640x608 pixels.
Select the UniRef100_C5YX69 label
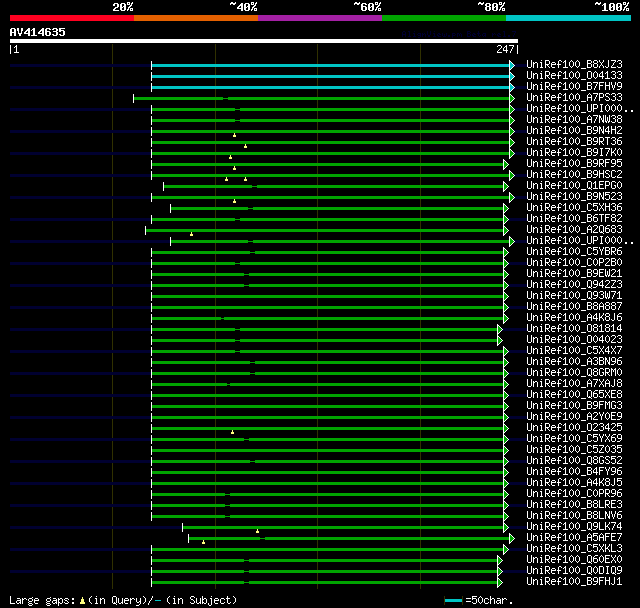574,439
